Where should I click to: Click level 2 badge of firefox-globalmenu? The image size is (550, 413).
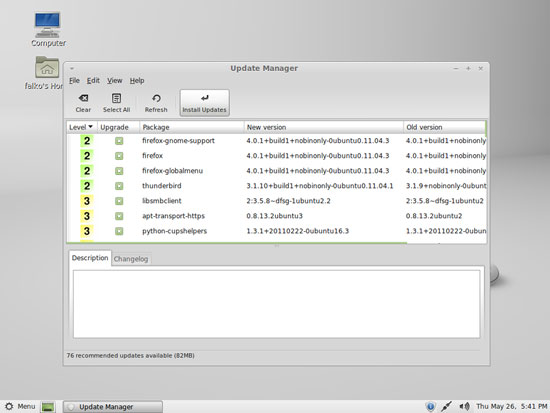(87, 171)
